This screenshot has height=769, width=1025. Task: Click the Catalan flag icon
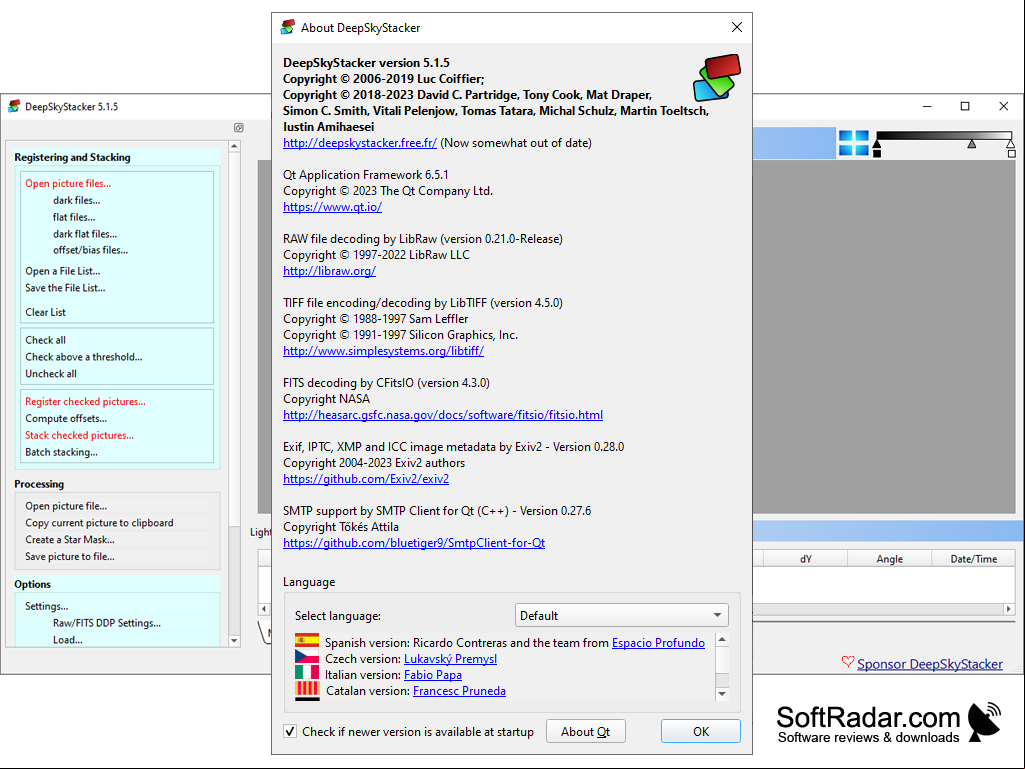click(307, 689)
